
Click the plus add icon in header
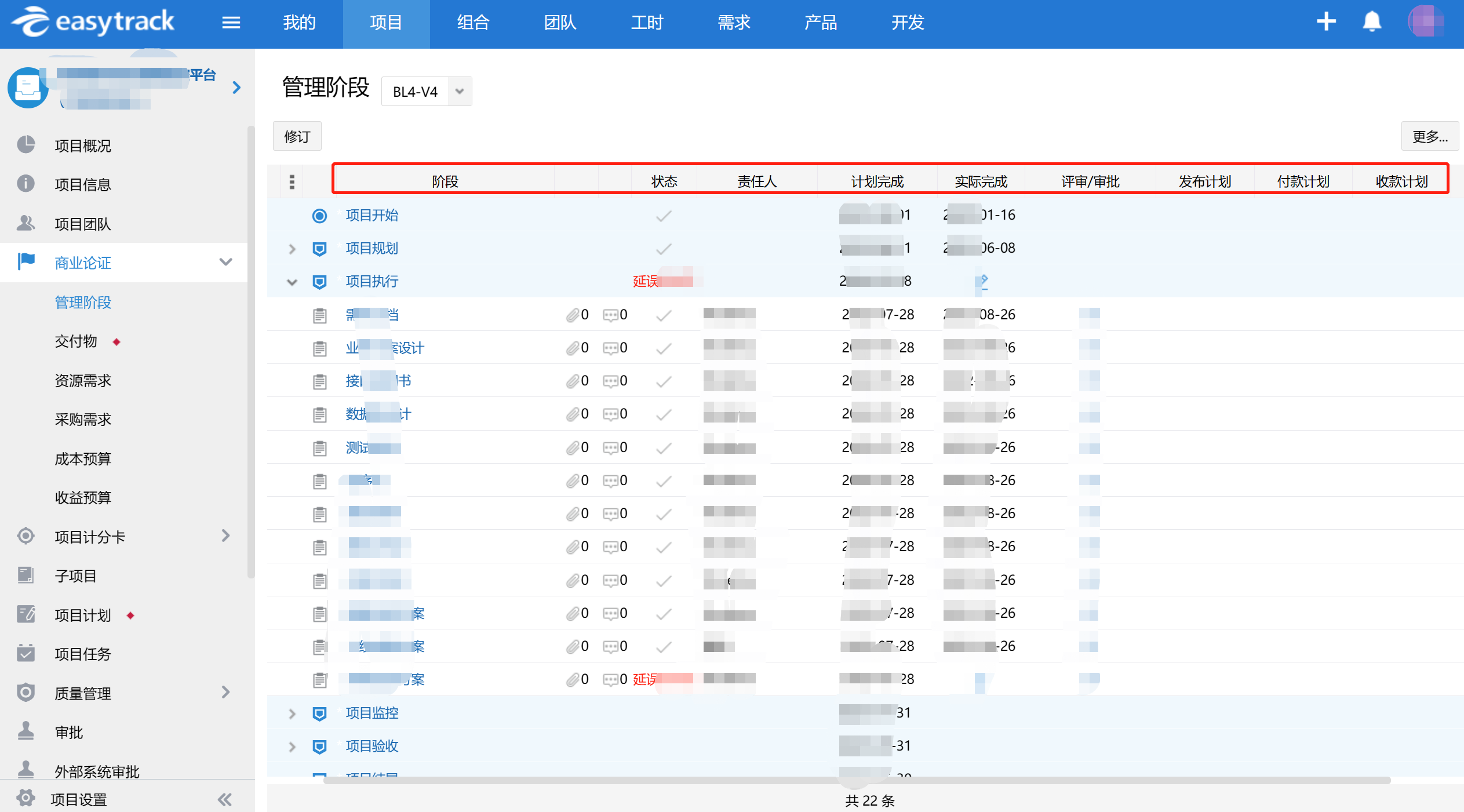(x=1325, y=22)
